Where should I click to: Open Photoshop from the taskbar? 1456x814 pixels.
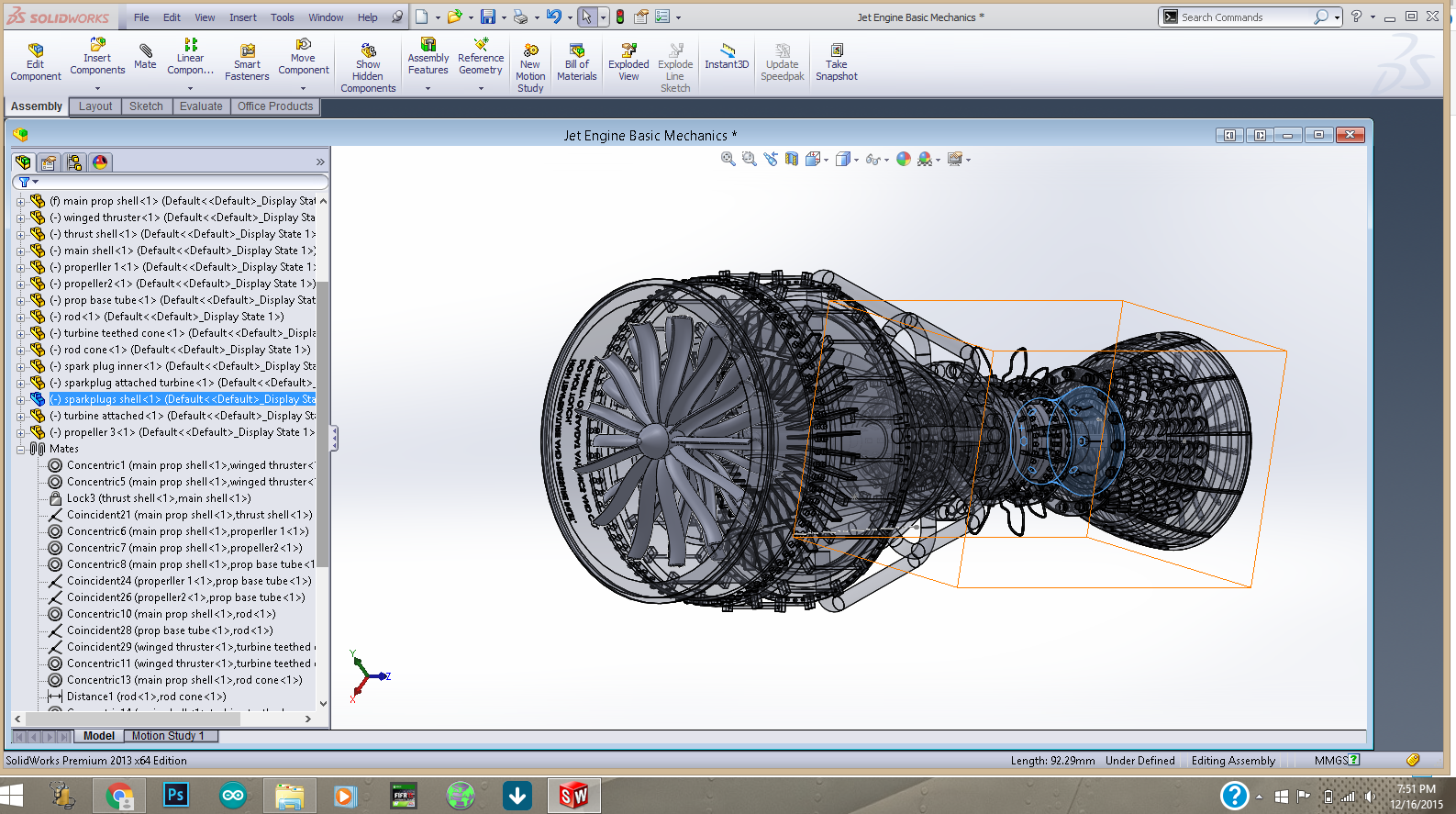click(175, 795)
